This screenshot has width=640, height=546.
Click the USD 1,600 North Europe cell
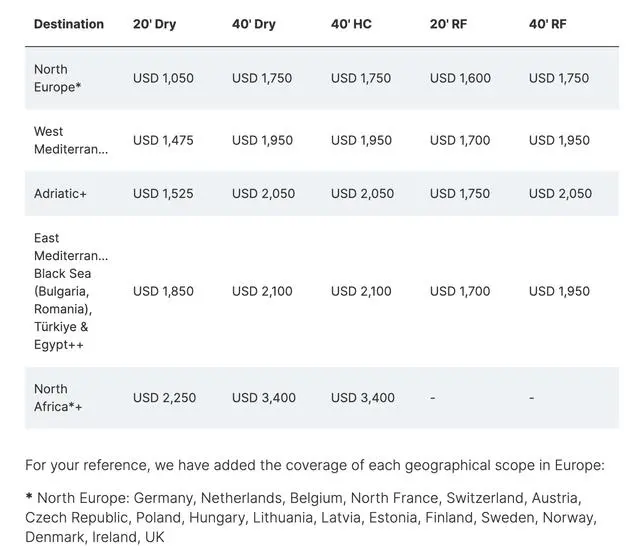point(460,78)
